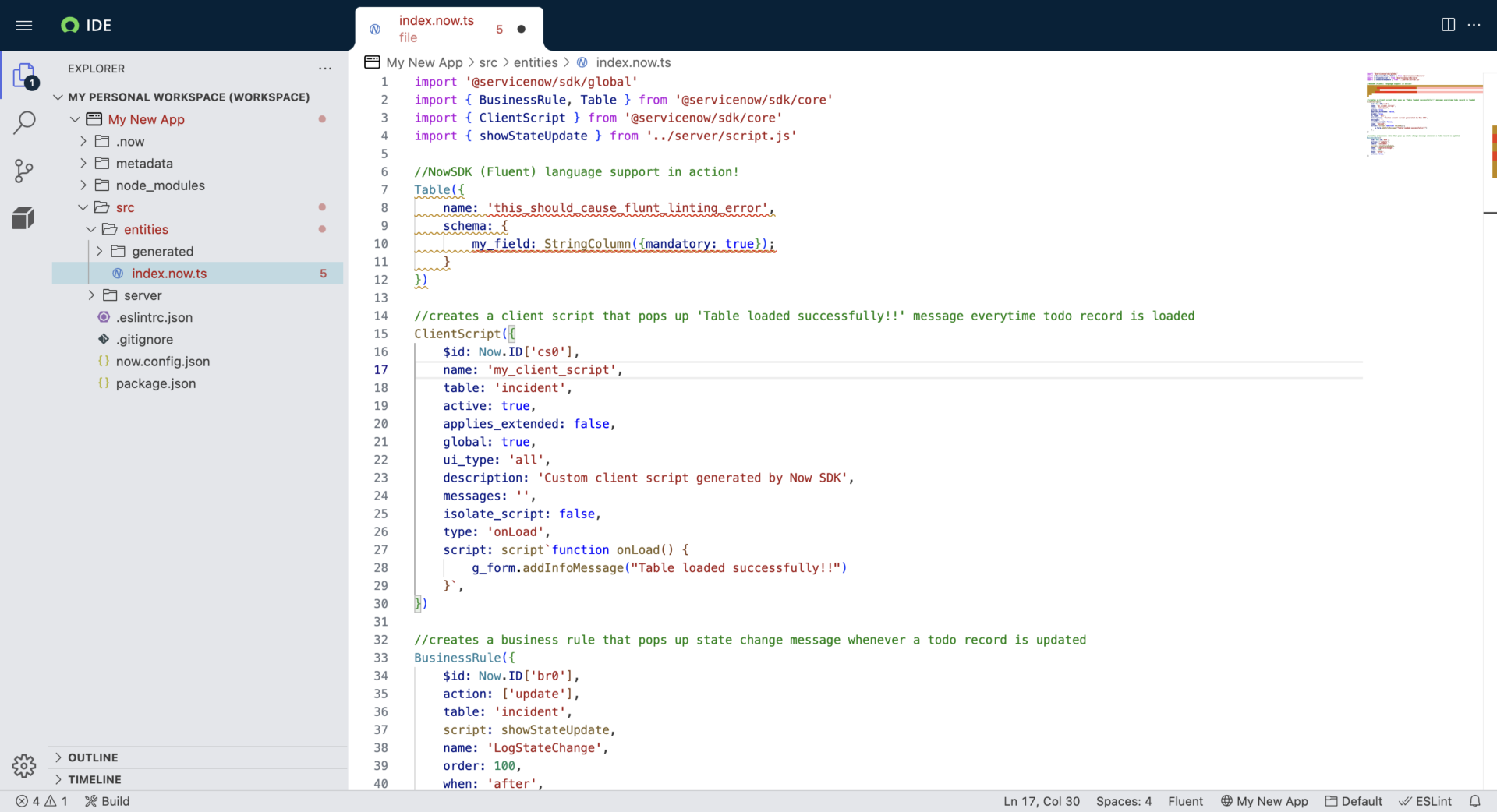
Task: Open the Source Control panel
Action: click(x=24, y=171)
